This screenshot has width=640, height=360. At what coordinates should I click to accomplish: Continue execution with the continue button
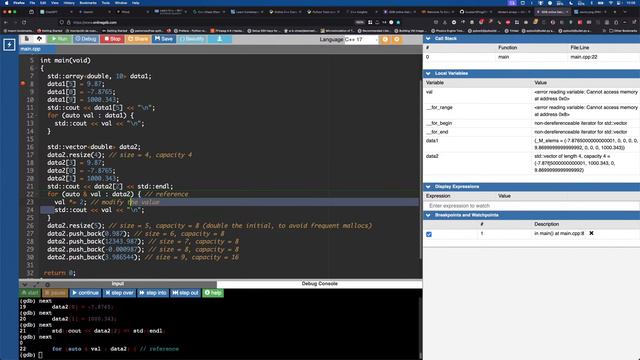(x=85, y=293)
